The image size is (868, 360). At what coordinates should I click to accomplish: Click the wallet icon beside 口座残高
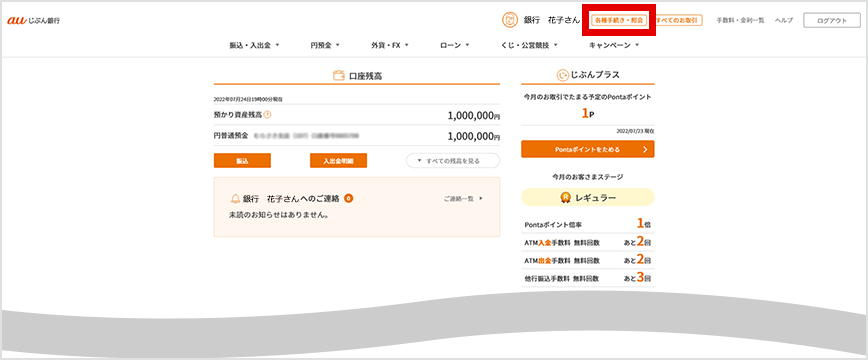point(339,76)
